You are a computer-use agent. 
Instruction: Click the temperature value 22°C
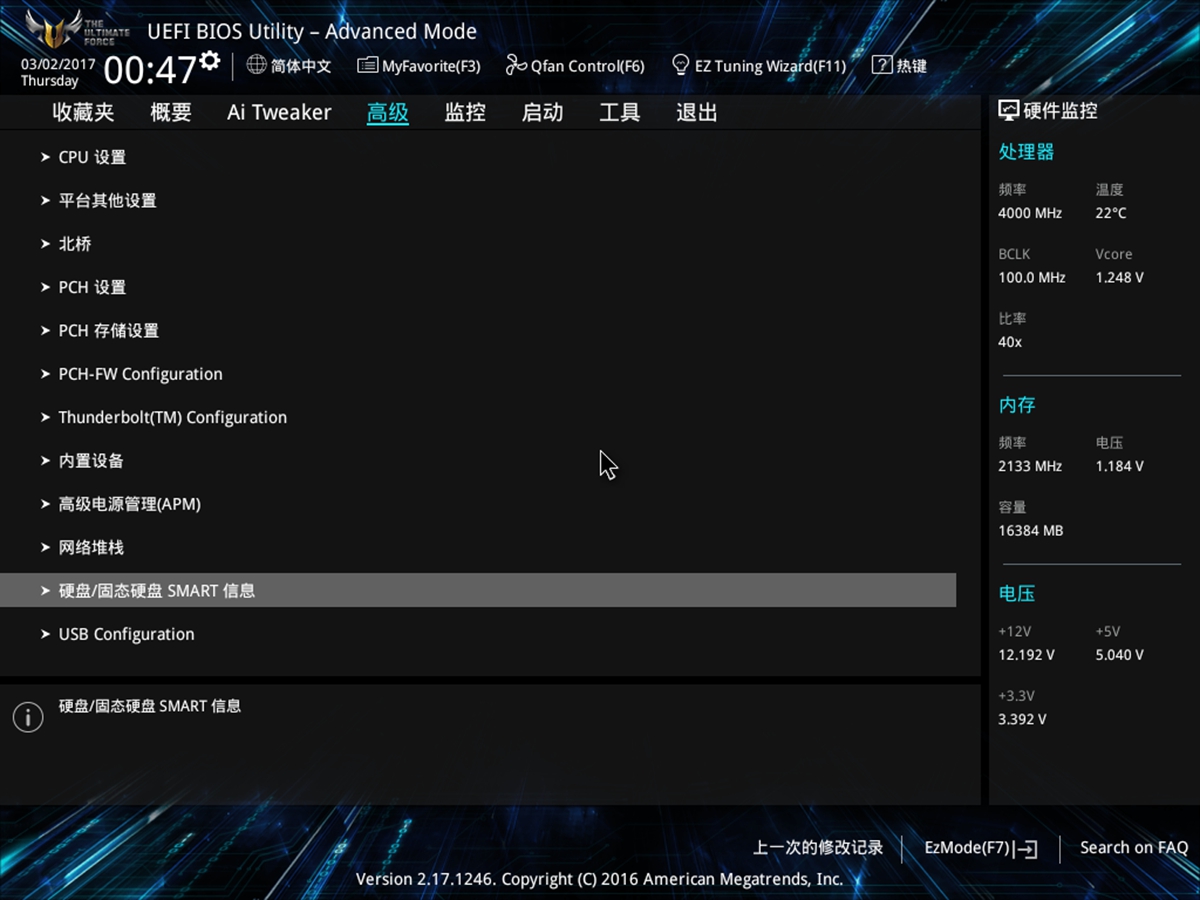click(x=1111, y=213)
